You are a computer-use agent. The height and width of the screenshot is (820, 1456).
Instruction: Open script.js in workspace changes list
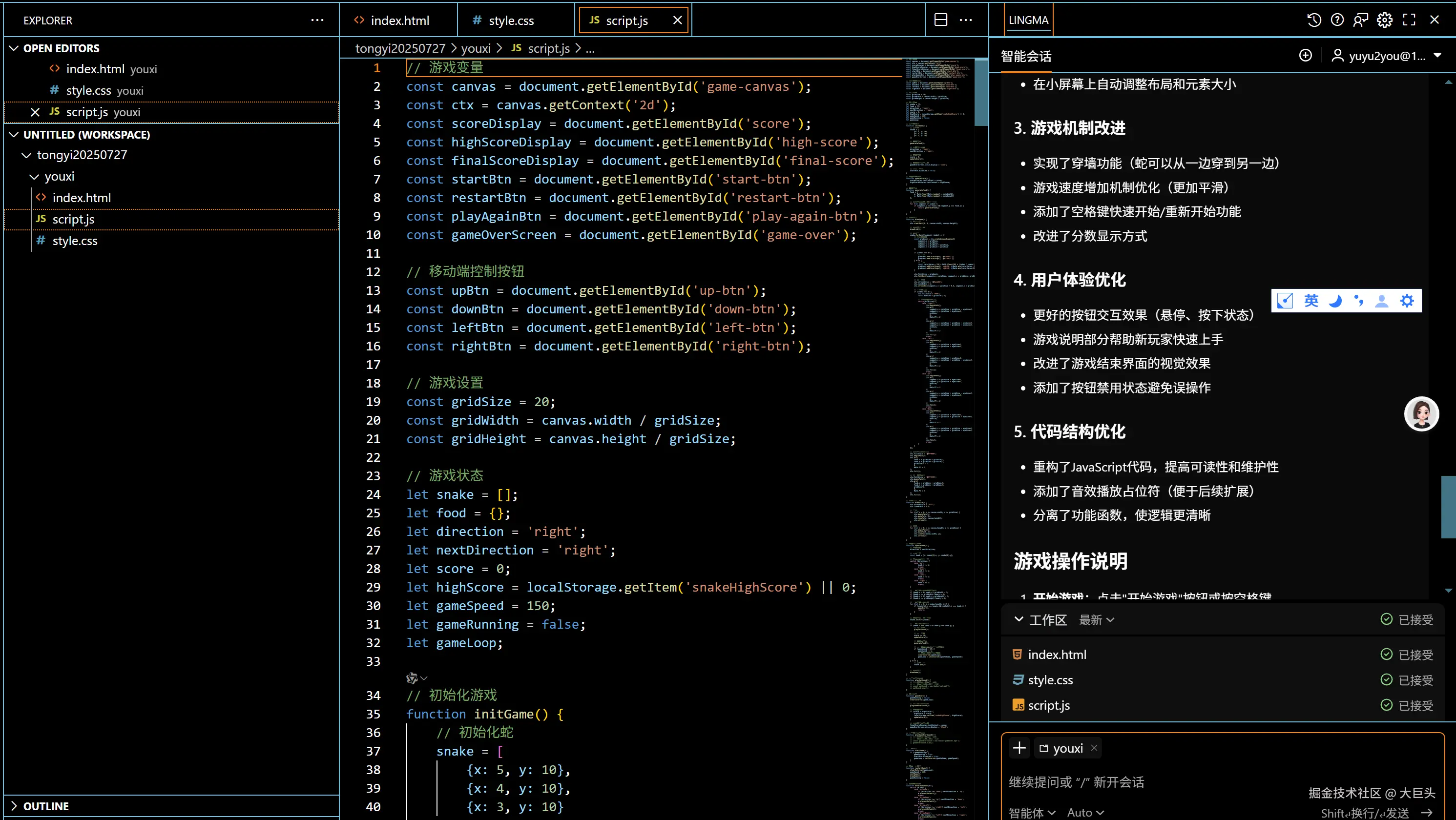(x=1048, y=705)
